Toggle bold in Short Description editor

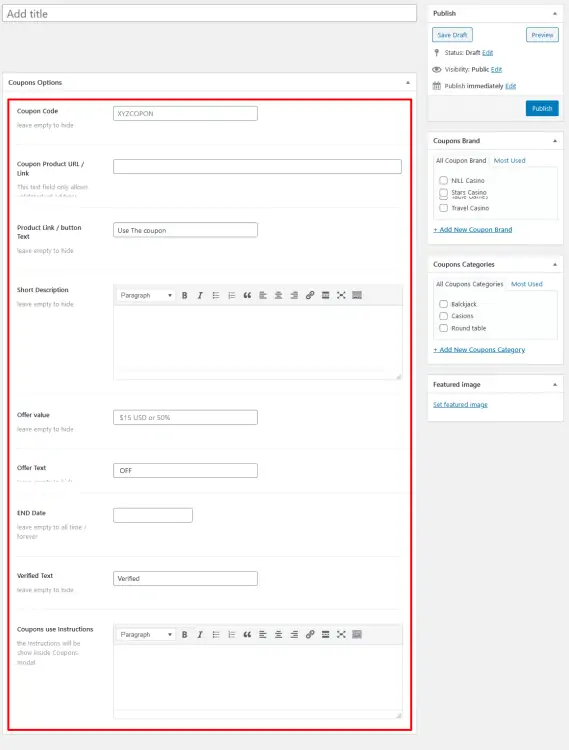point(185,295)
